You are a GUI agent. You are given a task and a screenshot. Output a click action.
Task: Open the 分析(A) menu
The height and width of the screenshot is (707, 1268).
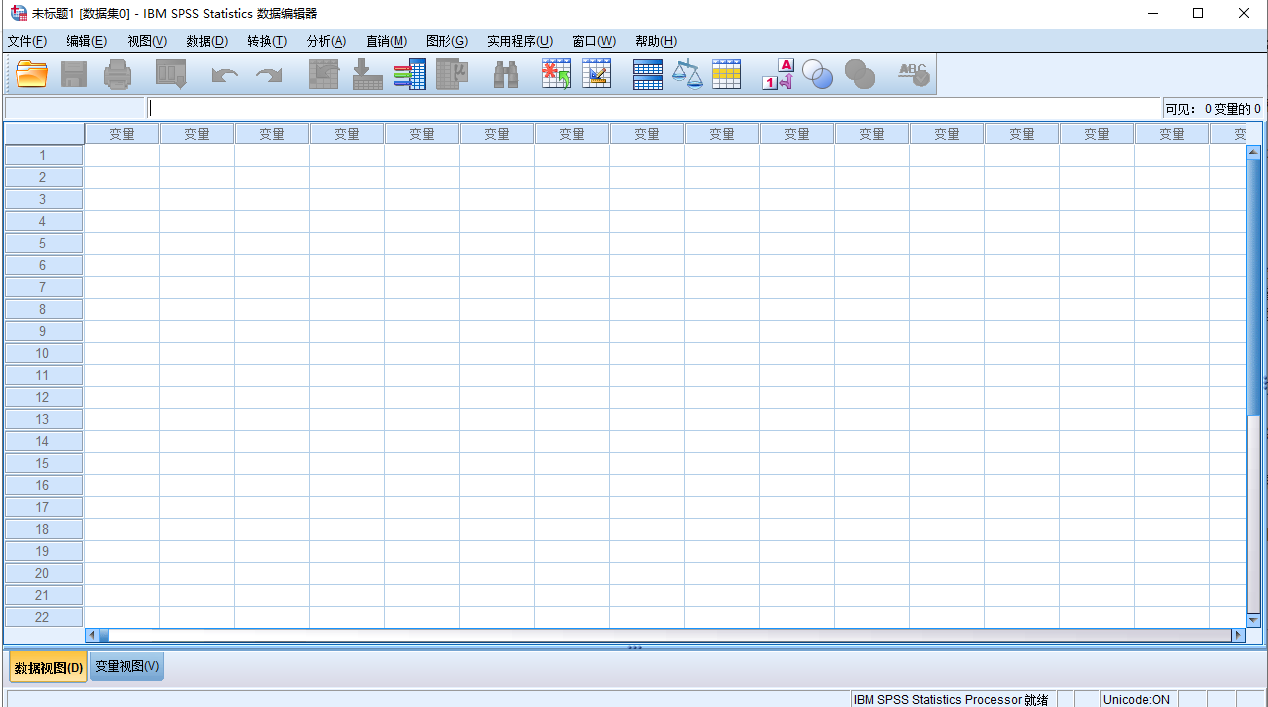coord(326,41)
